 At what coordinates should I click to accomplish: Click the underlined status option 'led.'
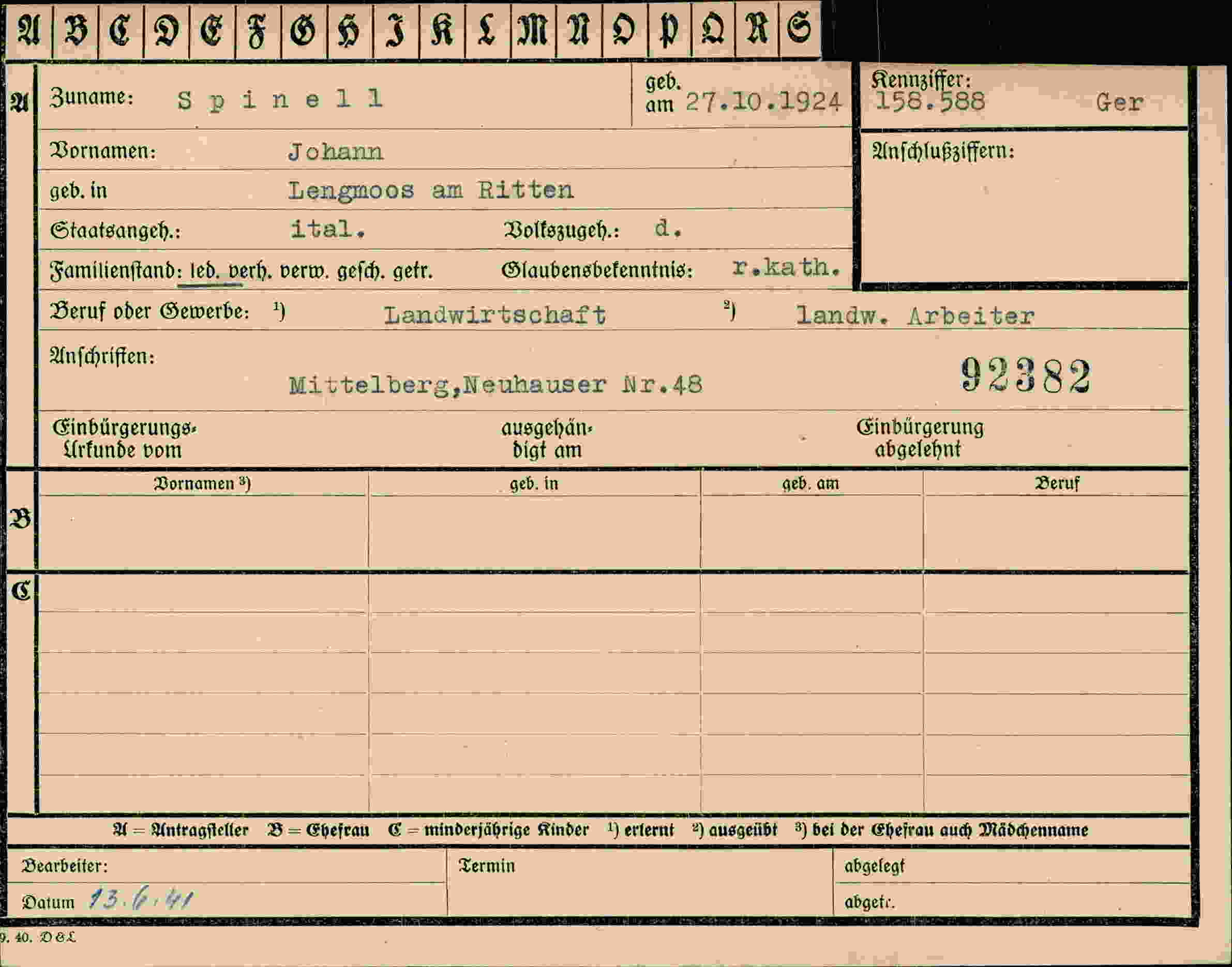[x=204, y=271]
